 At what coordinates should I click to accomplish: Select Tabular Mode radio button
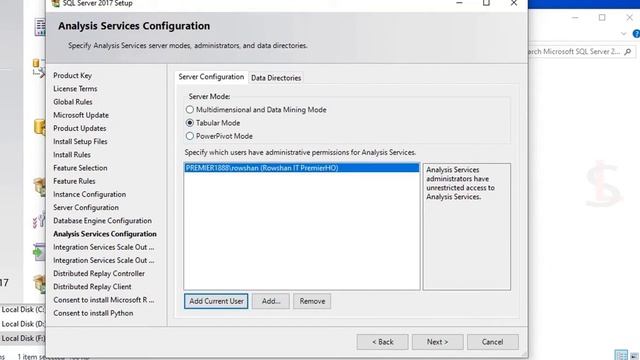tap(190, 123)
